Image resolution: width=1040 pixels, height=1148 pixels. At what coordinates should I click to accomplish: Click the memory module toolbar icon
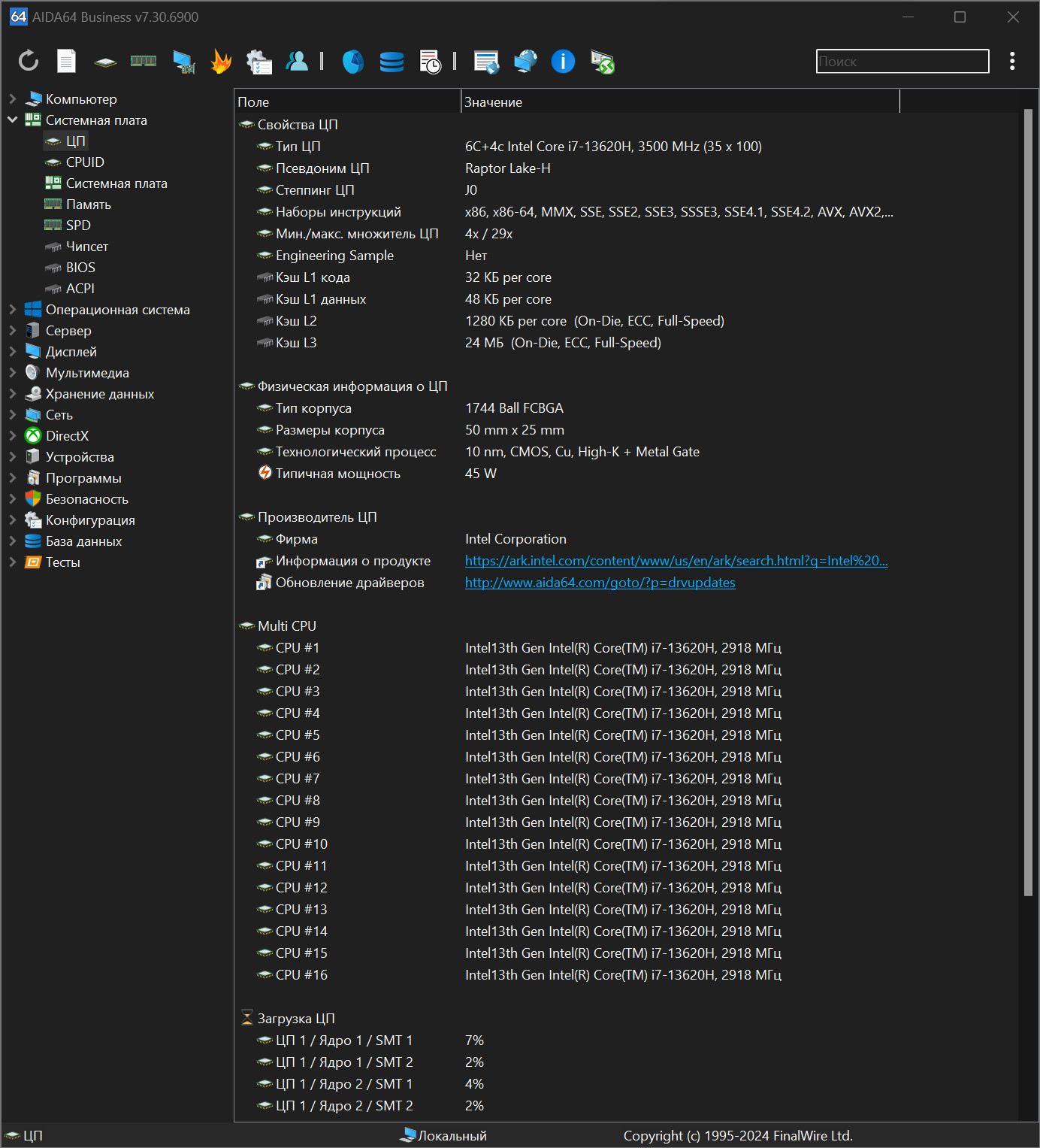point(144,61)
